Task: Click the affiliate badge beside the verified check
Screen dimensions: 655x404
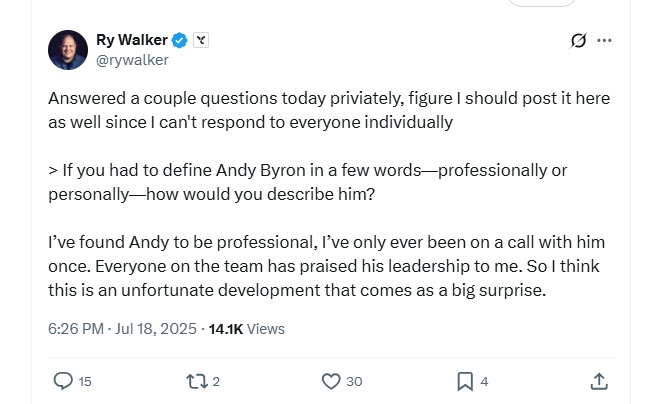Action: click(x=201, y=40)
